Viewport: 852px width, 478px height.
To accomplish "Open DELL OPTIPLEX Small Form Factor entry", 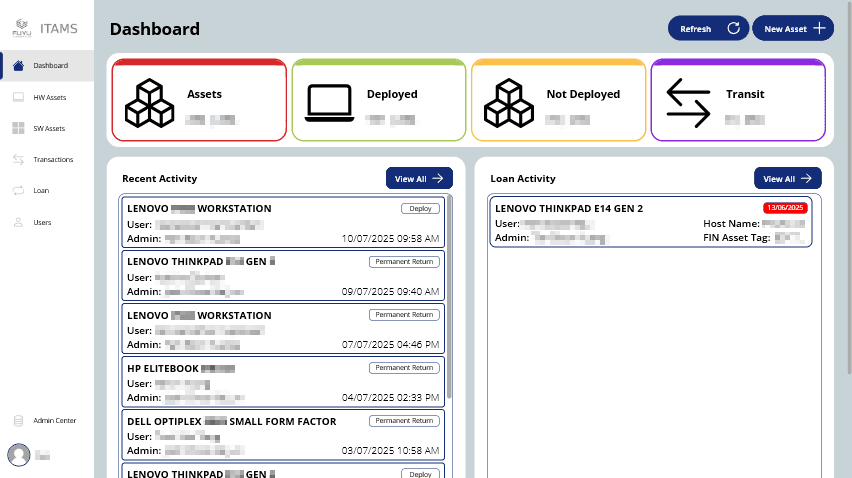I will click(x=283, y=435).
